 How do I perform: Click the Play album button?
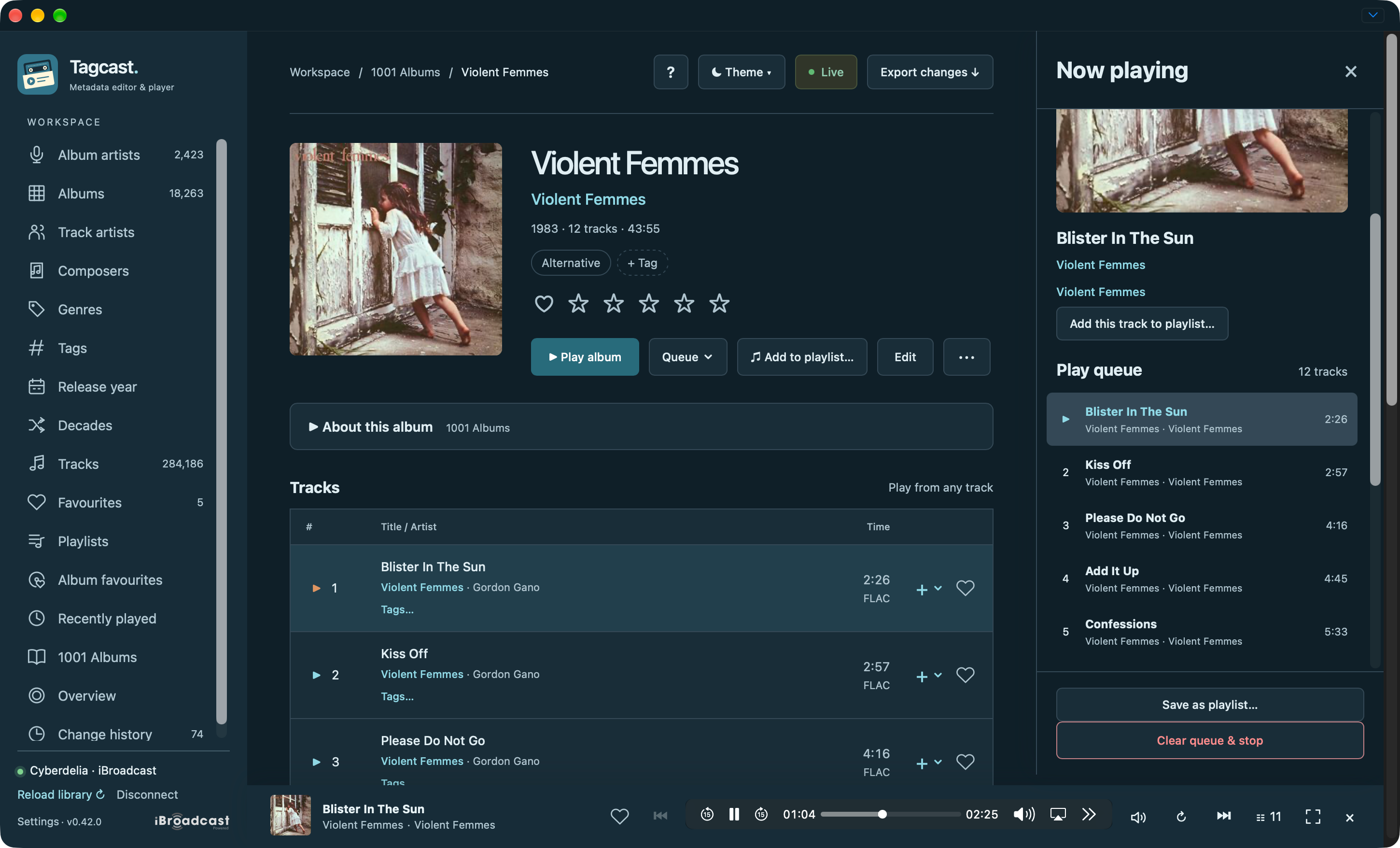tap(585, 357)
